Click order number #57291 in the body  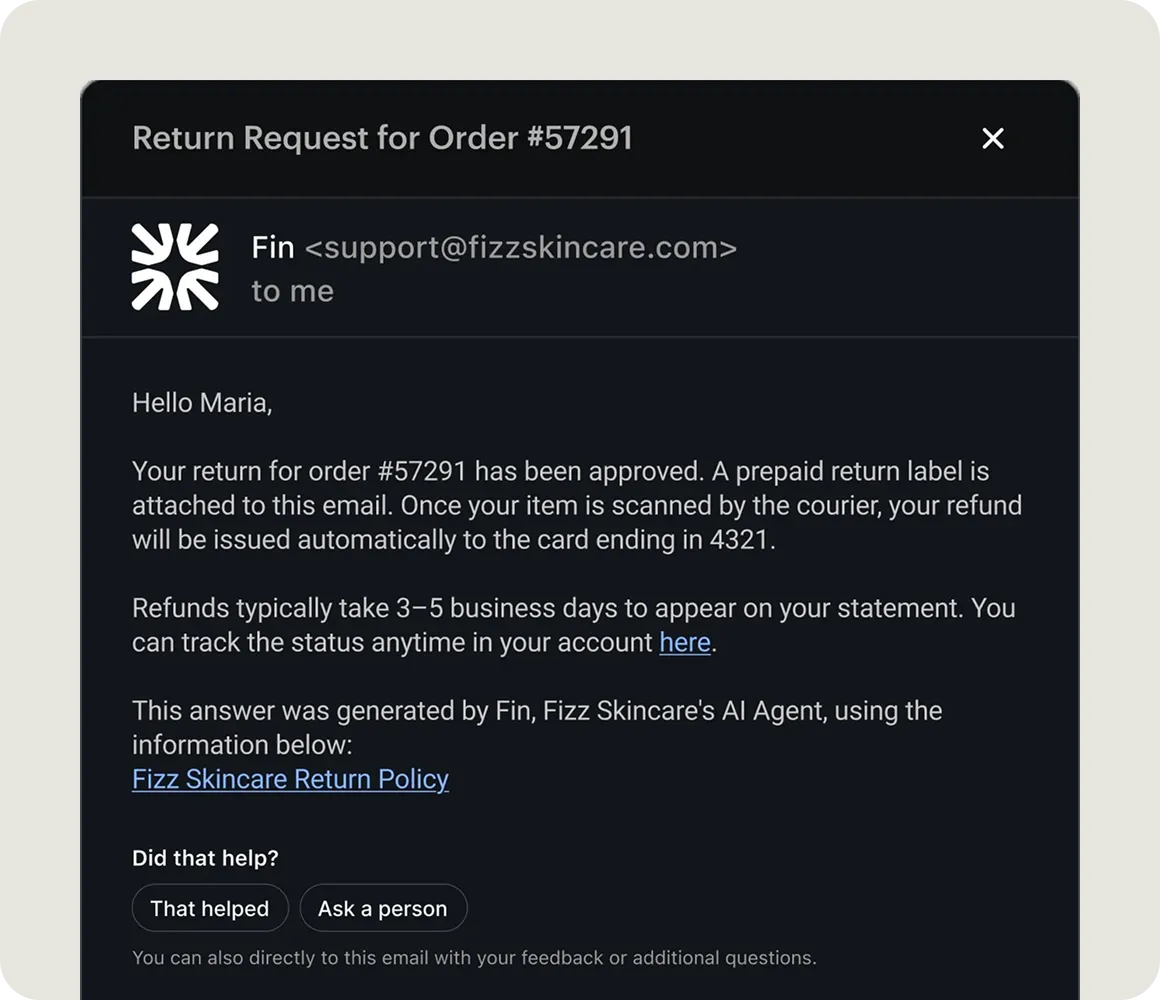[x=424, y=471]
